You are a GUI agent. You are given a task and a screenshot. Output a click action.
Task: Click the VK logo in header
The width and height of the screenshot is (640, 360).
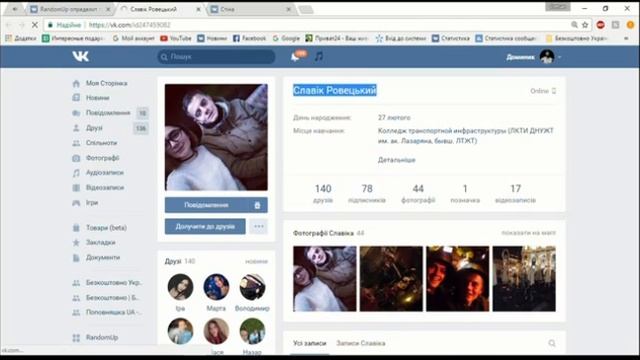pyautogui.click(x=80, y=56)
